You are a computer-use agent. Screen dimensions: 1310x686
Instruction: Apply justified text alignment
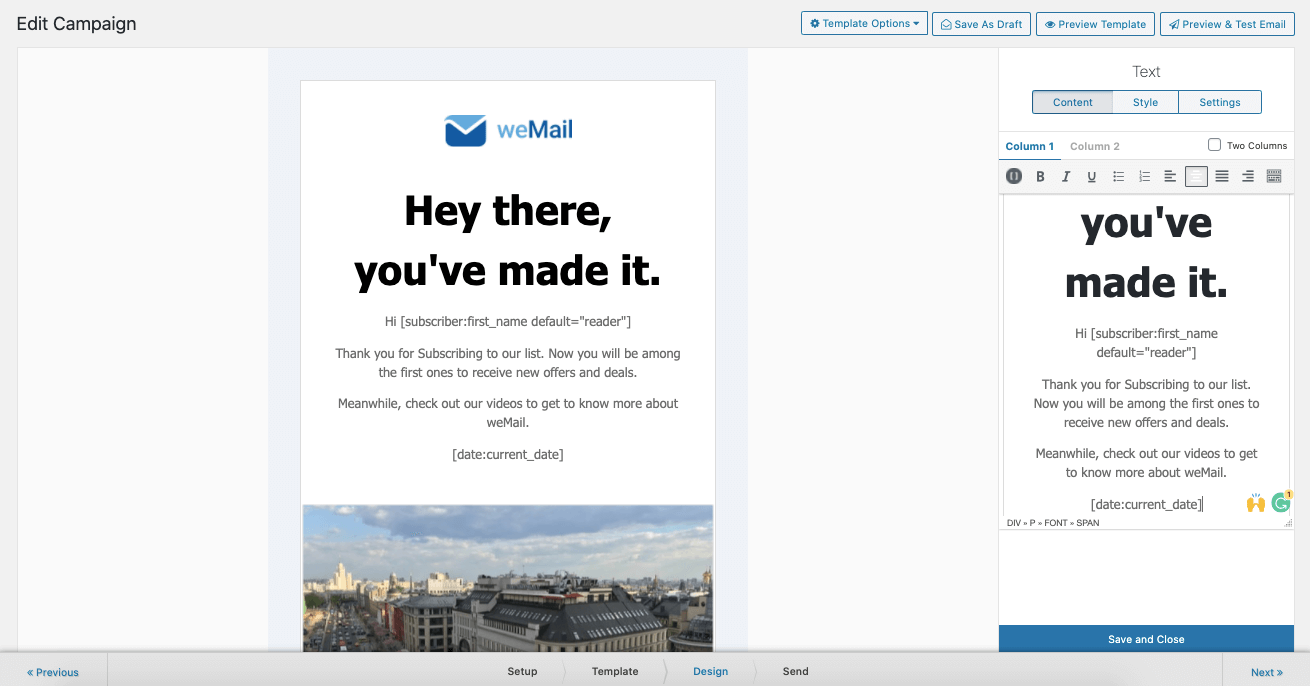tap(1222, 176)
